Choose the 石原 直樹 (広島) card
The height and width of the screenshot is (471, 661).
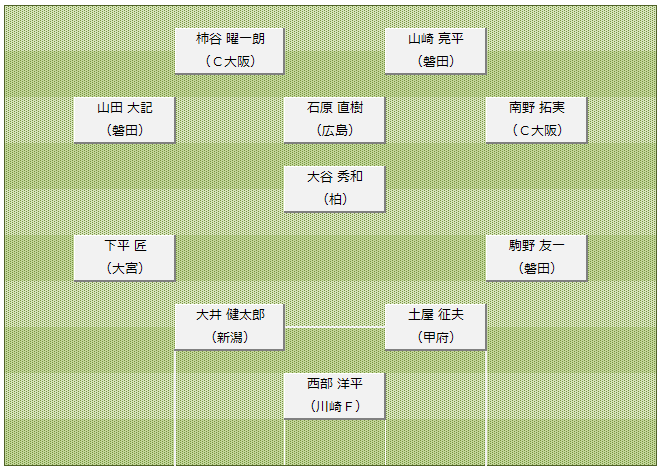tap(334, 120)
